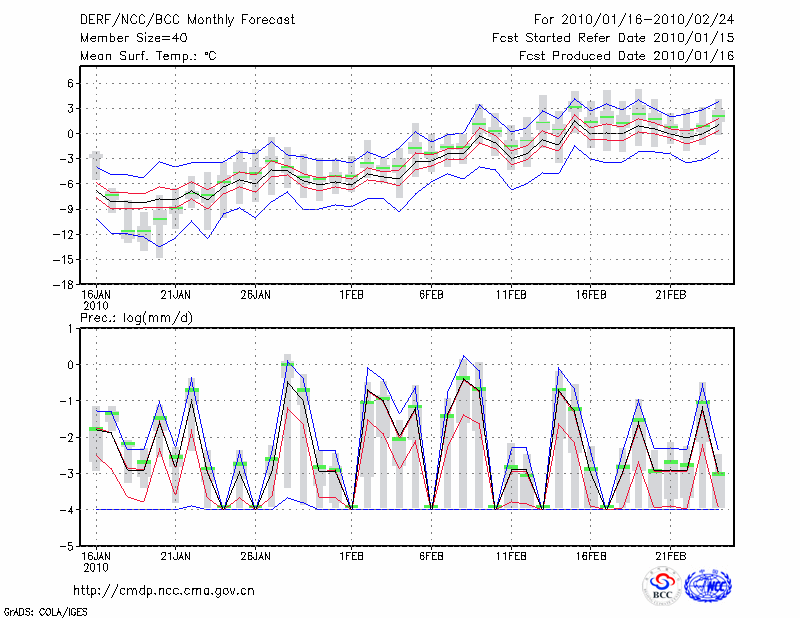Click the NCC globe logo icon
800x618 pixels.
[708, 586]
